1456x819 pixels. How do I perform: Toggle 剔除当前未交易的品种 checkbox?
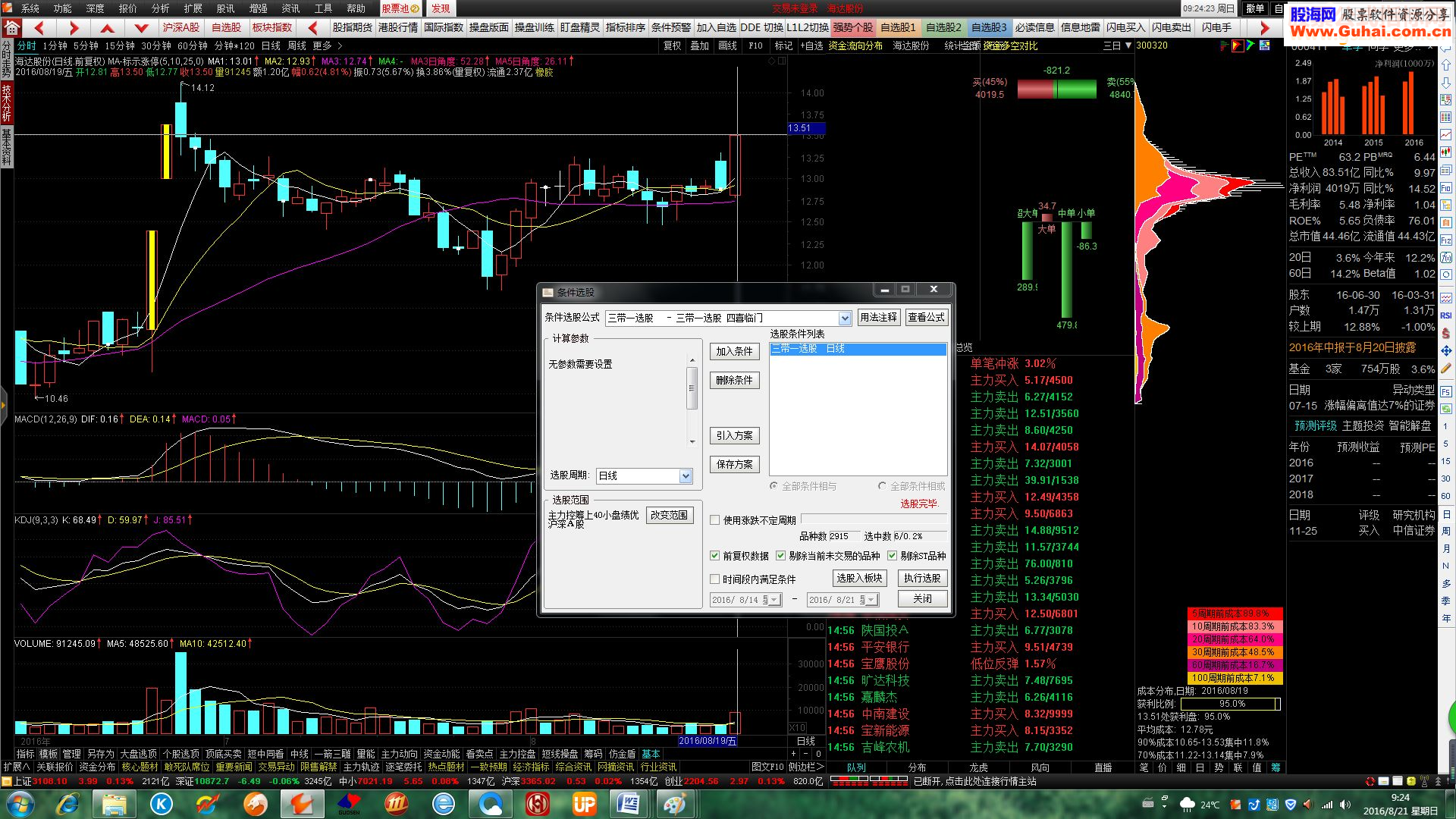click(780, 556)
